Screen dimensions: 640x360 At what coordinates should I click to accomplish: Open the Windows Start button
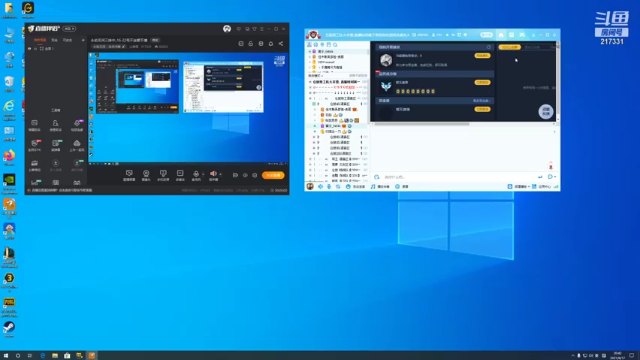point(6,356)
